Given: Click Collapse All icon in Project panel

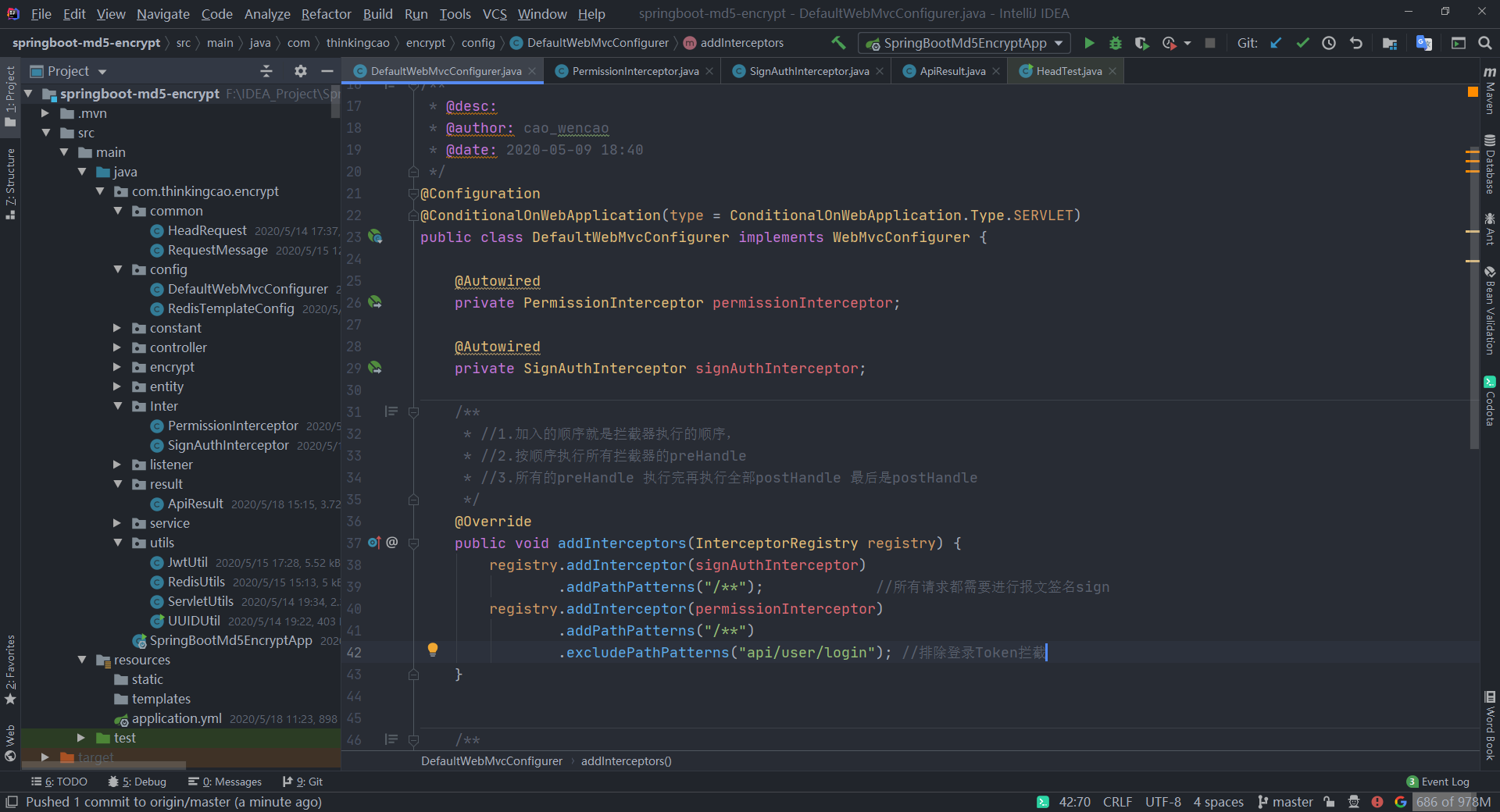Looking at the screenshot, I should click(266, 71).
